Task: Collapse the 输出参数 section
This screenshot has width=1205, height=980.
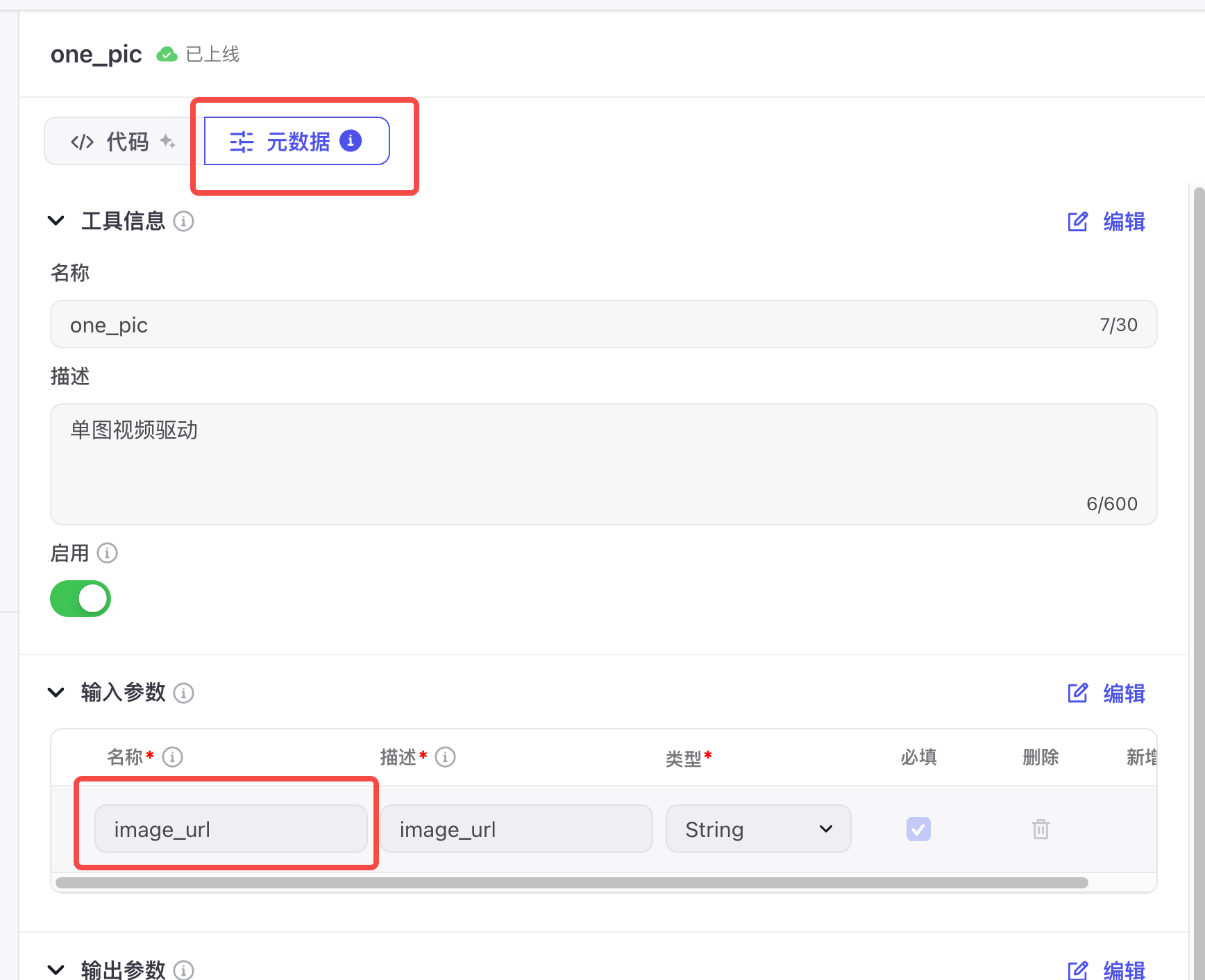Action: pyautogui.click(x=56, y=970)
